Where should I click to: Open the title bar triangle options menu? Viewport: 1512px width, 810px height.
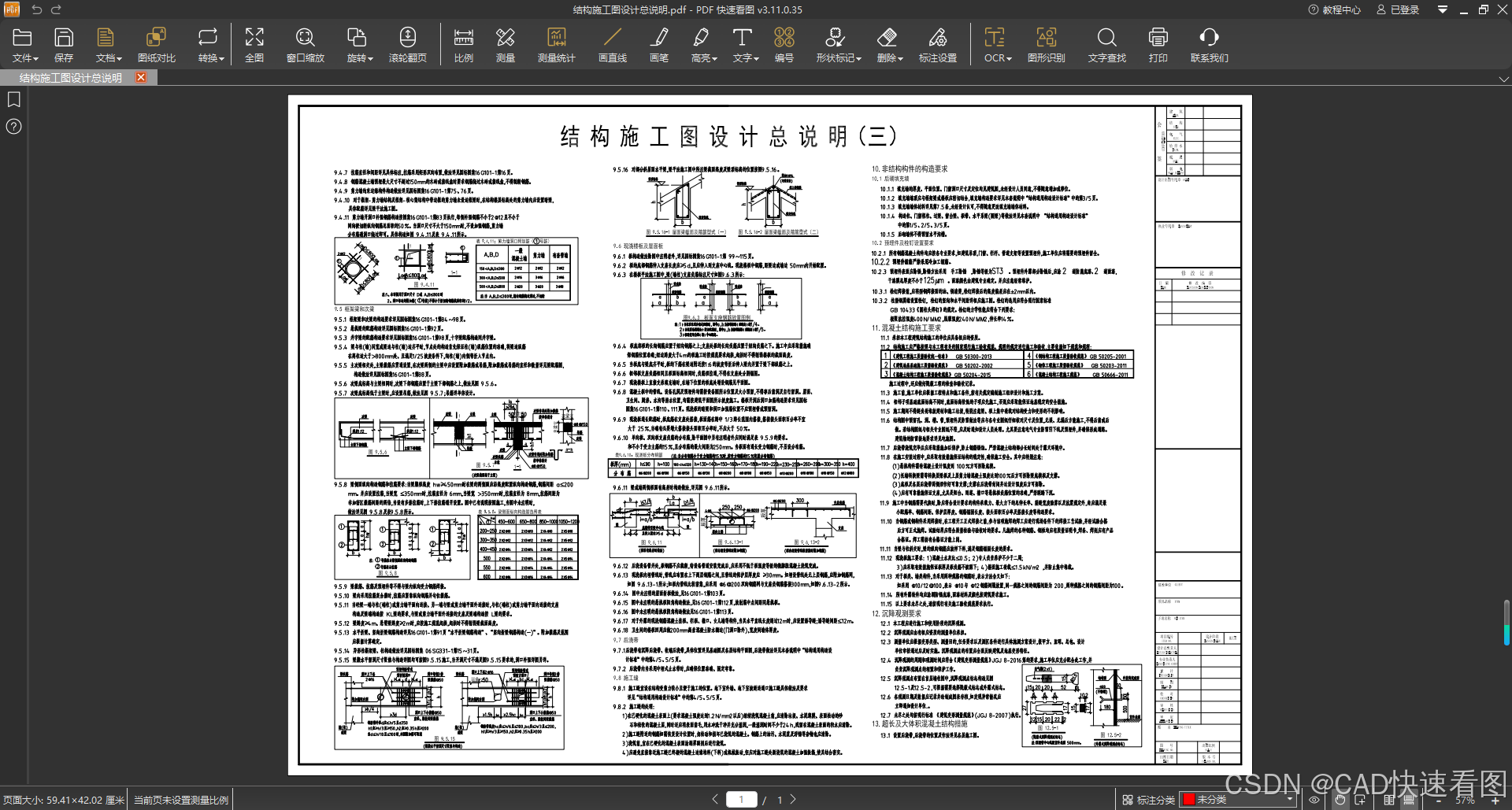[x=1443, y=9]
